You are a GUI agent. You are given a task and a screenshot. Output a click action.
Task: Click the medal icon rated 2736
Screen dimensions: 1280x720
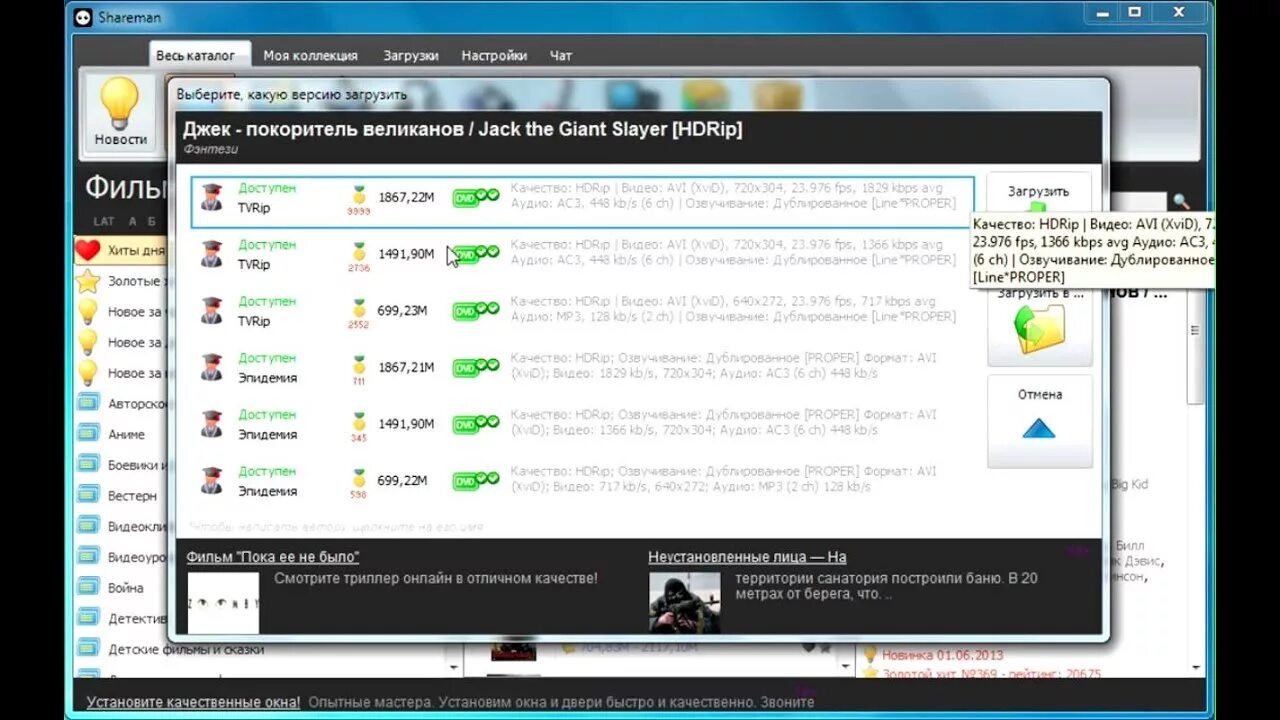click(x=359, y=252)
